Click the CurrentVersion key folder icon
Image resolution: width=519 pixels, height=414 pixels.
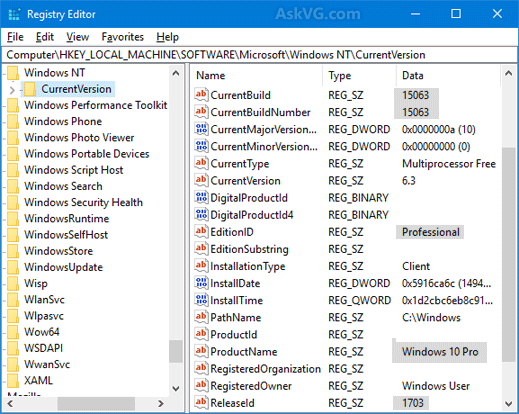[30, 89]
